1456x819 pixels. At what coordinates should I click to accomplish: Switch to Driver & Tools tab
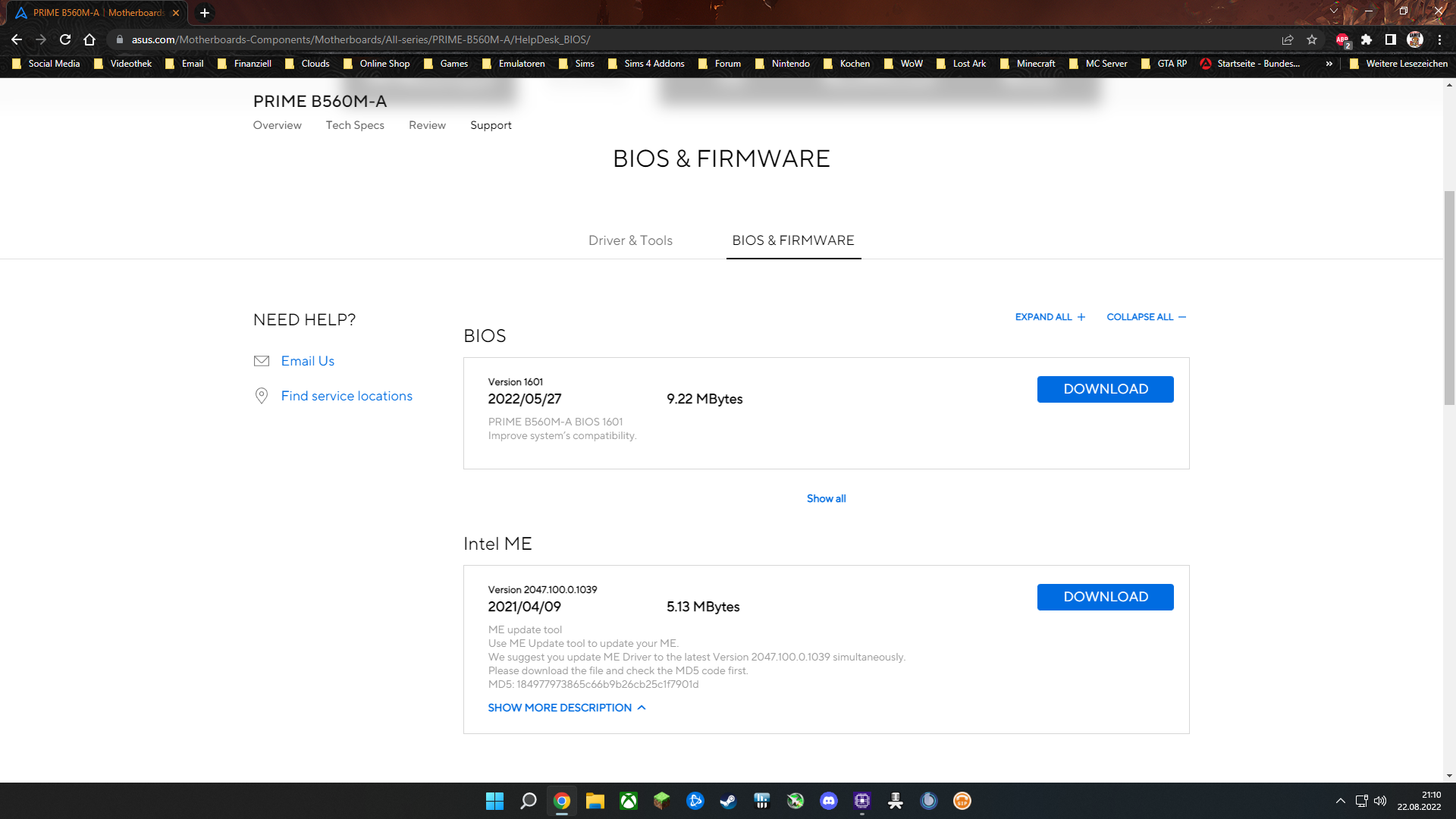click(x=630, y=240)
